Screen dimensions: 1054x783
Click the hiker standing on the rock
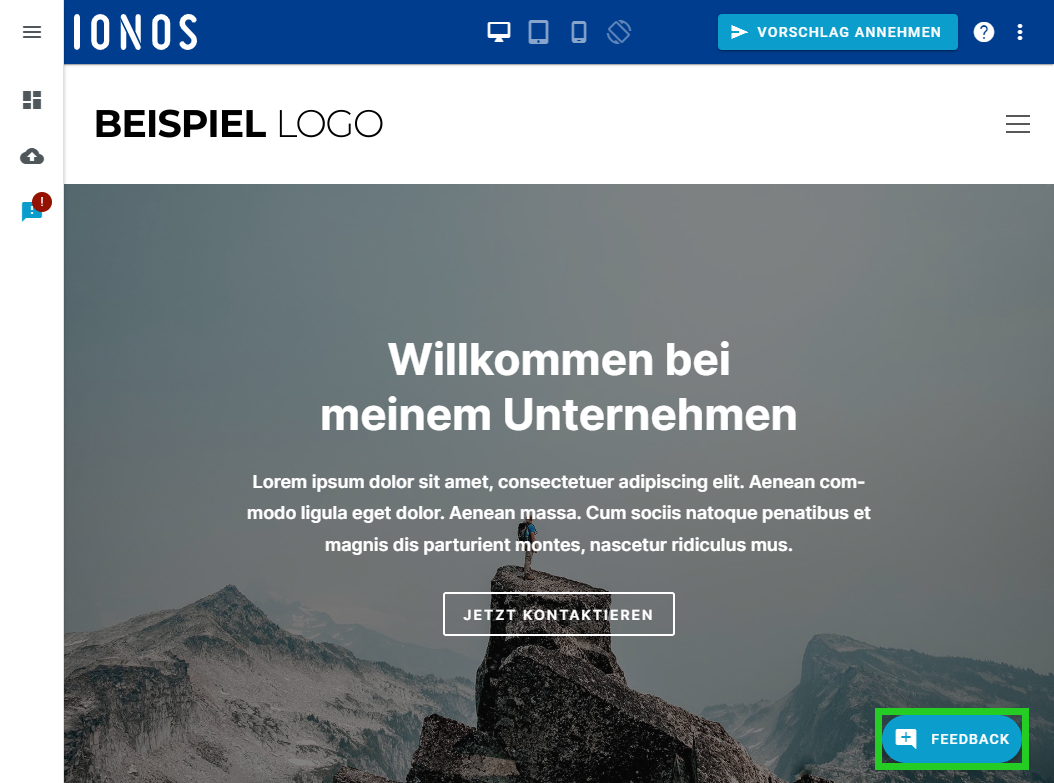pyautogui.click(x=527, y=548)
